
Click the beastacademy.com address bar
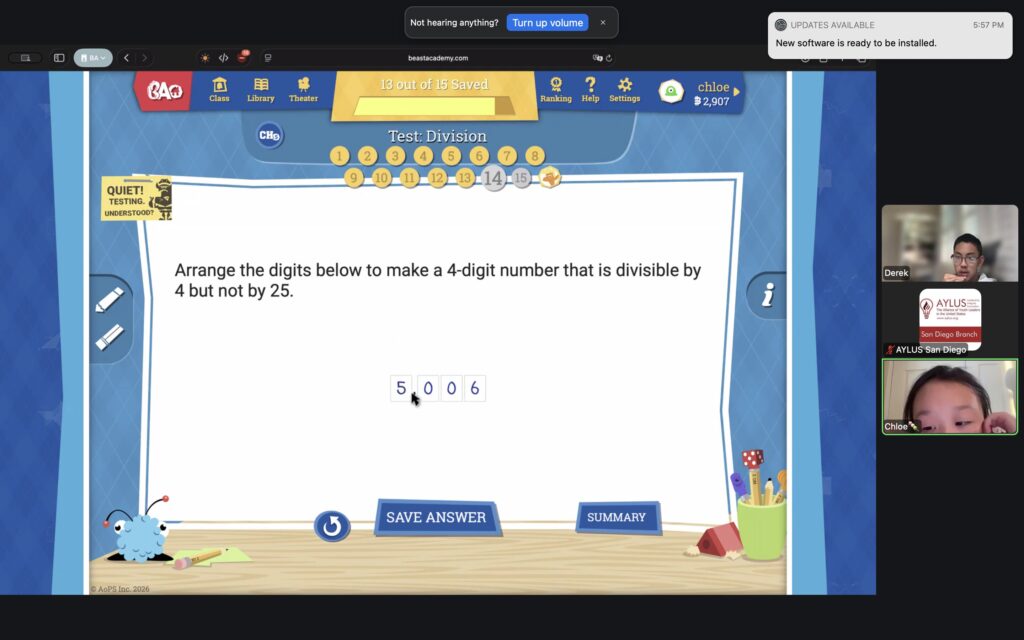coord(437,58)
